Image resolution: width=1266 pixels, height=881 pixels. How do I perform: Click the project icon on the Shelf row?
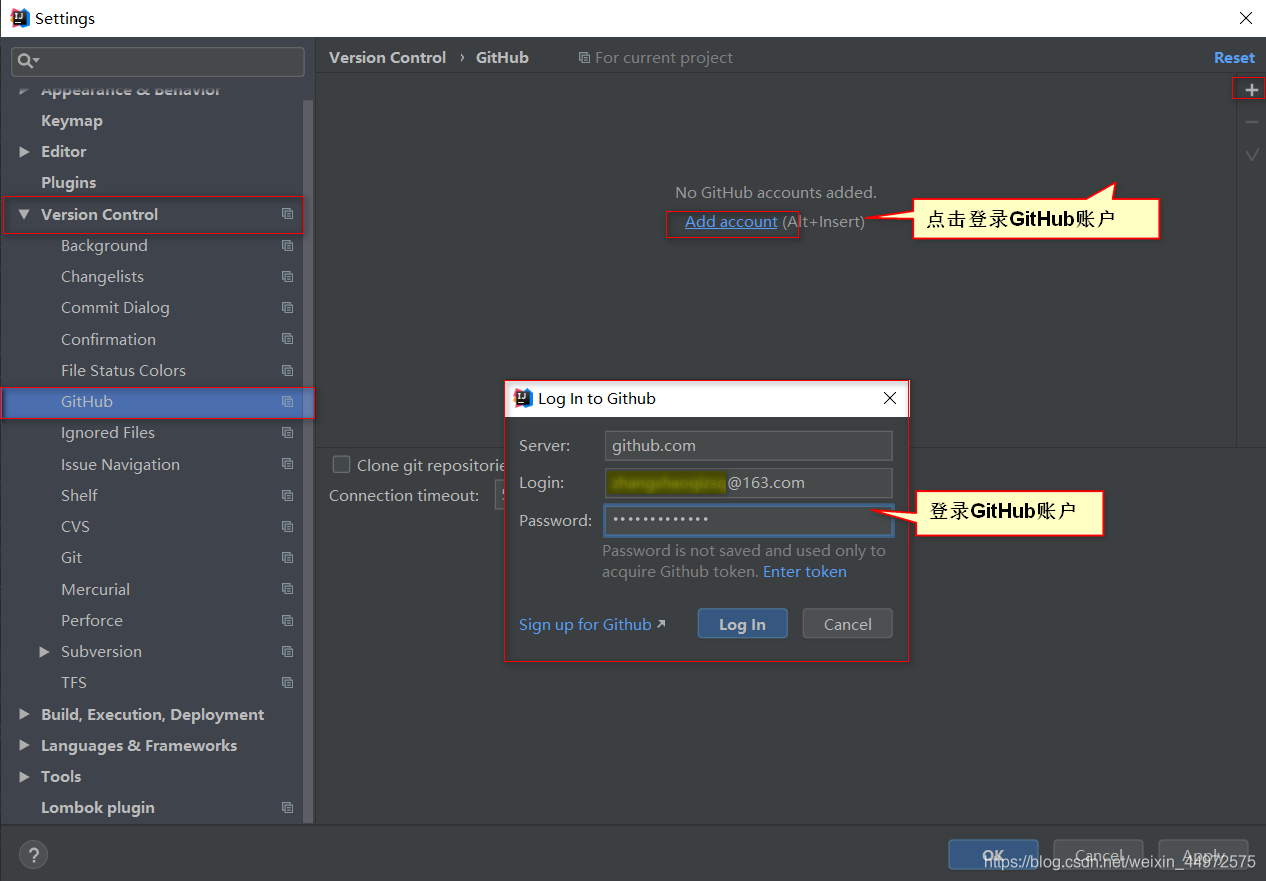(x=287, y=495)
